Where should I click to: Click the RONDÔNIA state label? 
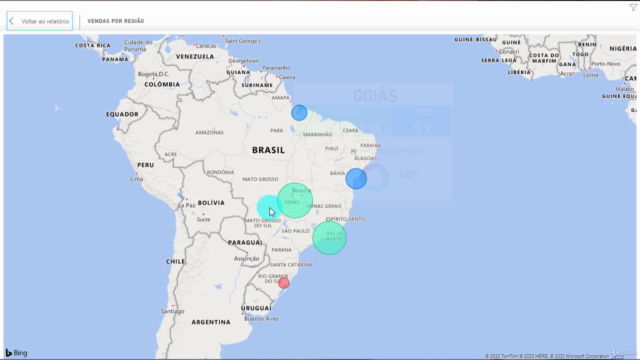[x=220, y=172]
